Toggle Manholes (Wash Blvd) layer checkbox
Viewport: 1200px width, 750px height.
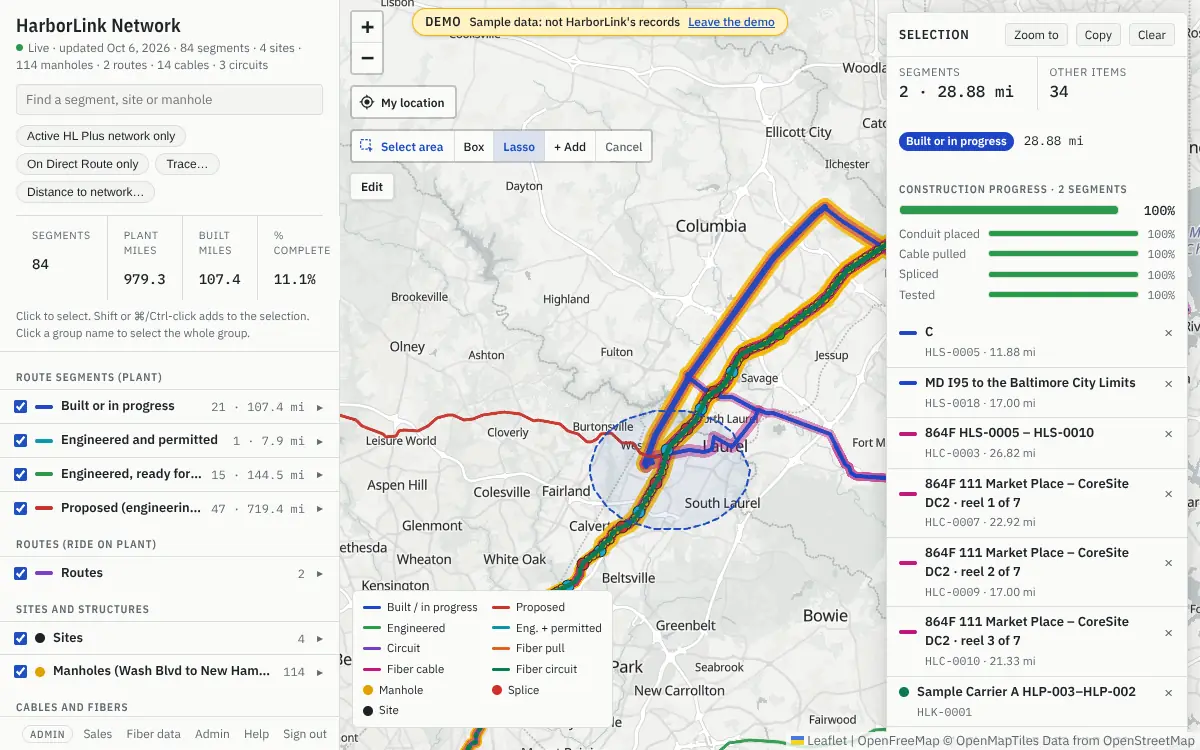[21, 672]
